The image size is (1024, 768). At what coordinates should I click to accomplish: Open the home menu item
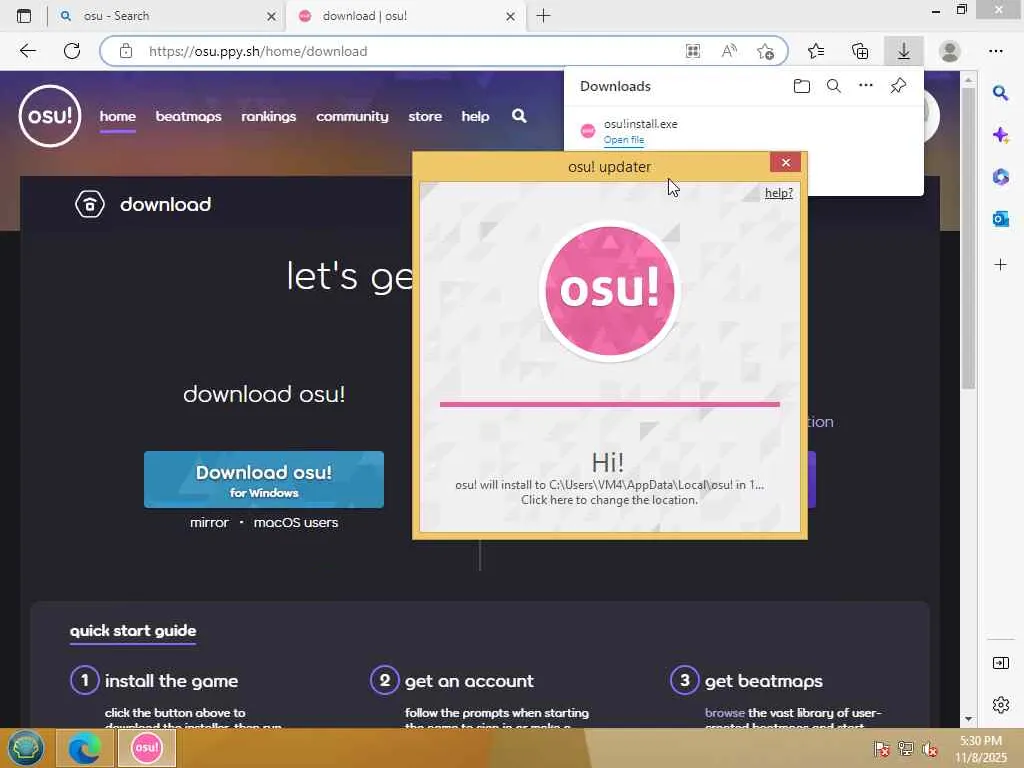click(x=118, y=116)
